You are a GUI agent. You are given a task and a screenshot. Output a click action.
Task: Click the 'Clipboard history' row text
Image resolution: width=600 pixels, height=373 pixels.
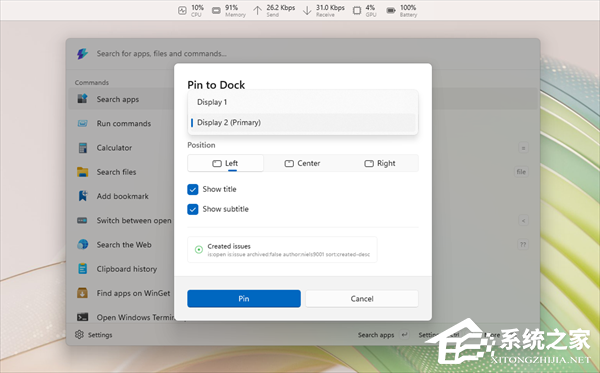pyautogui.click(x=127, y=269)
